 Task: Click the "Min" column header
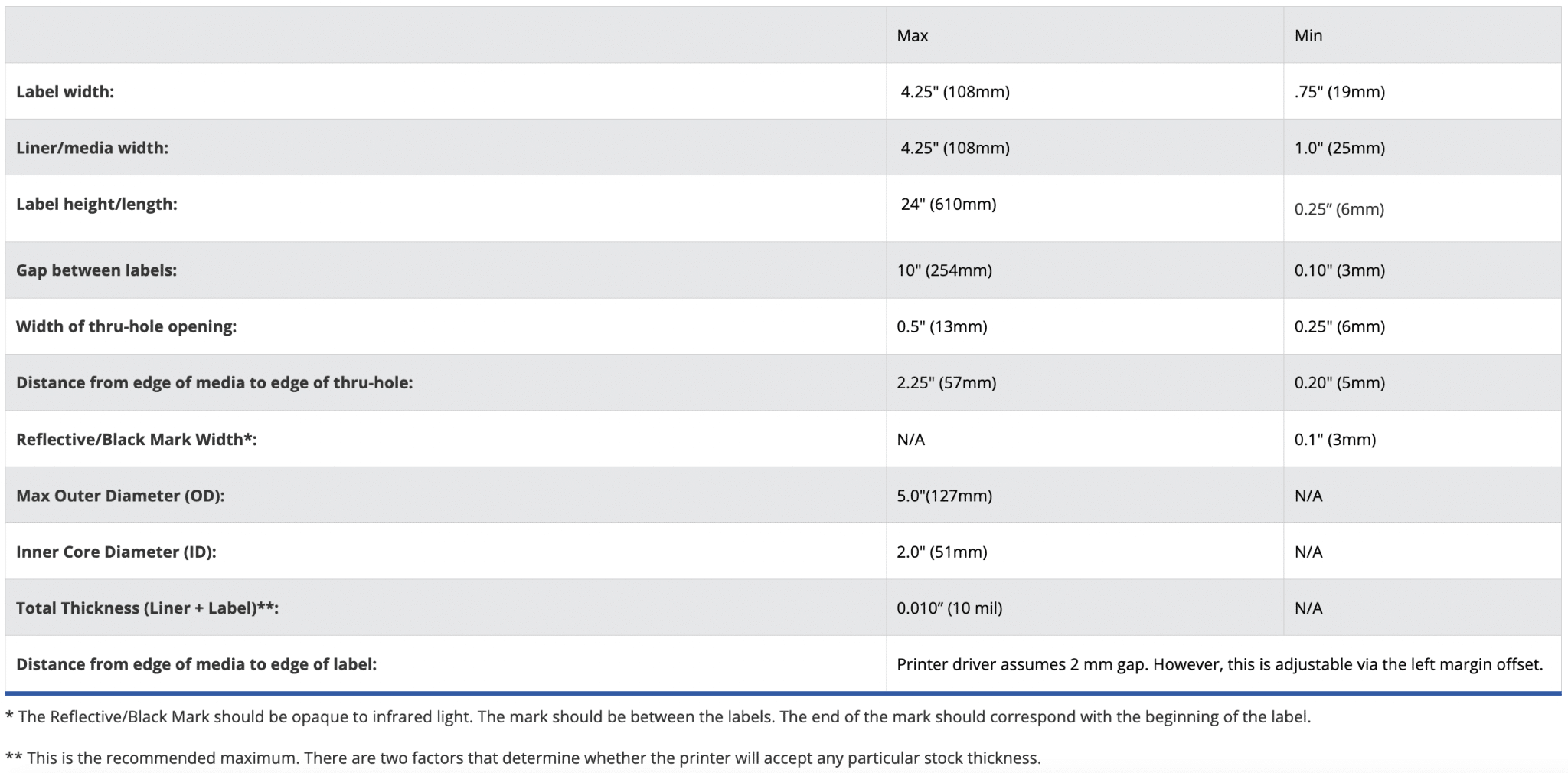(1308, 35)
